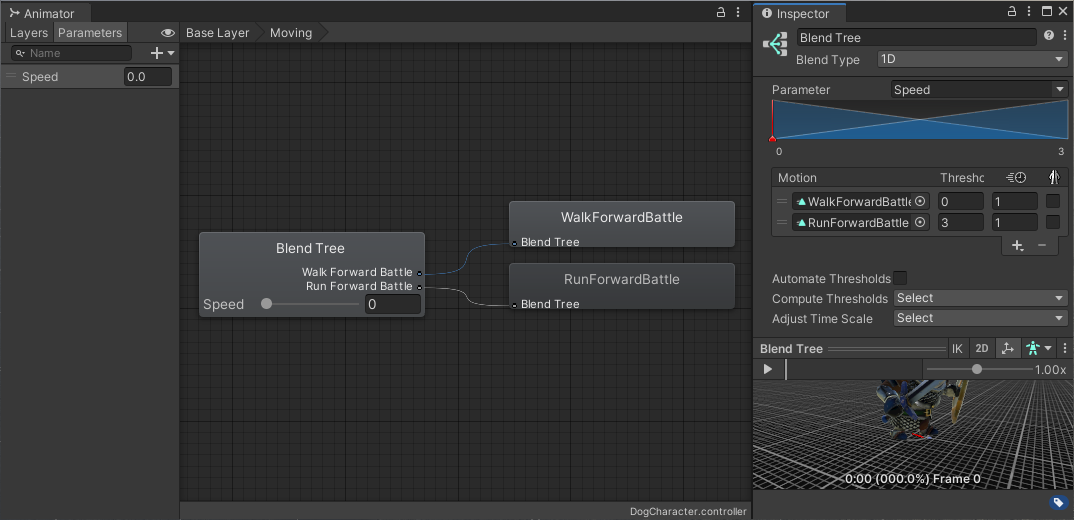Click the asset labels tag icon
Image resolution: width=1074 pixels, height=520 pixels.
coord(1058,503)
